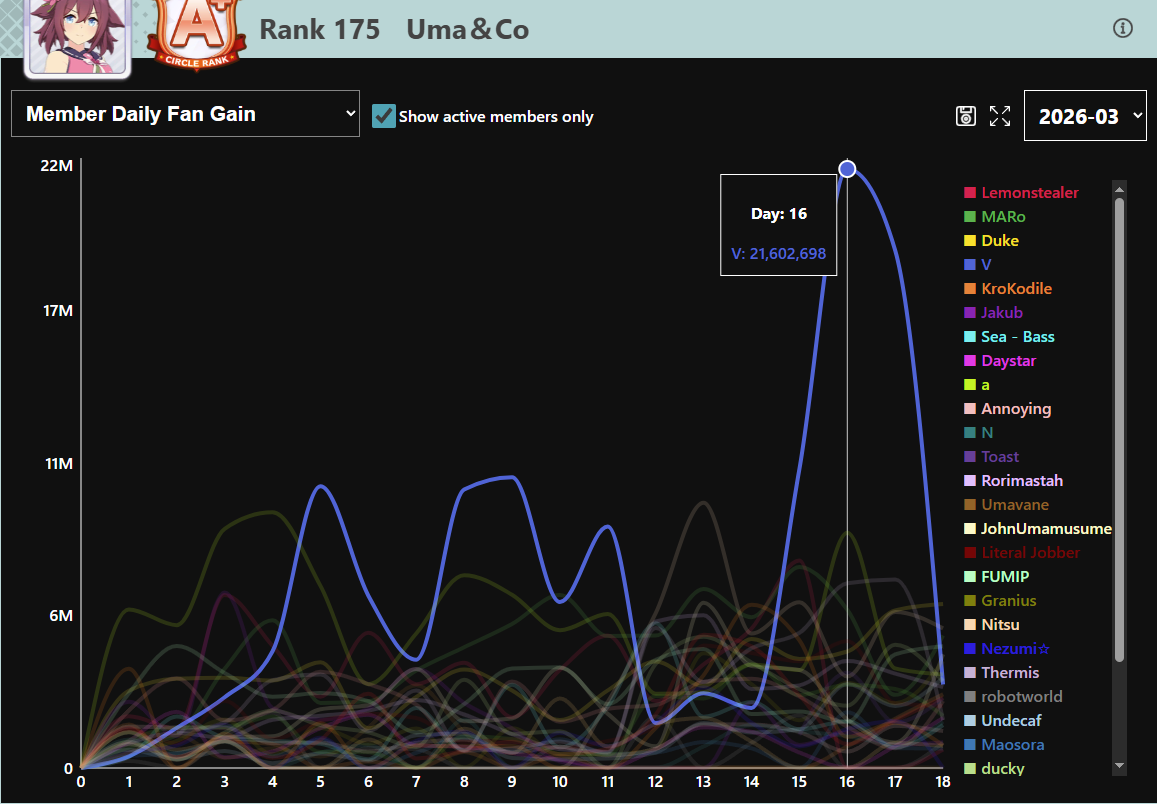This screenshot has width=1157, height=804.
Task: Open the 2026-03 month selector
Action: (1085, 116)
